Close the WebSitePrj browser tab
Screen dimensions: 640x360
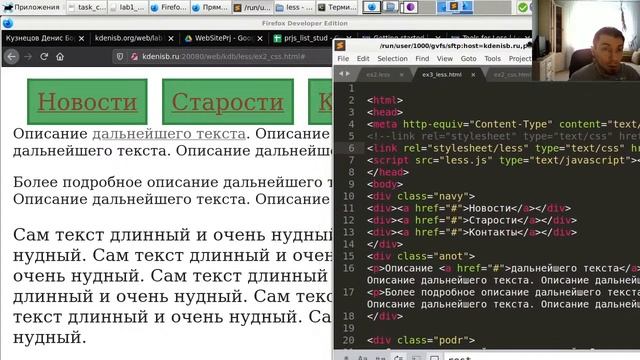[260, 38]
